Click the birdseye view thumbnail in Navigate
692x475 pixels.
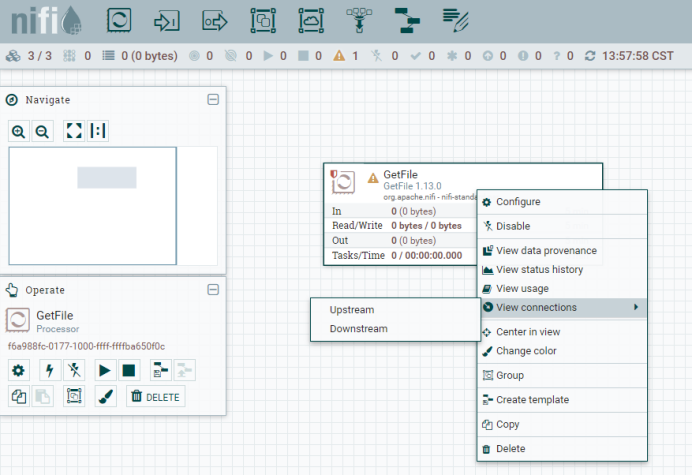113,206
